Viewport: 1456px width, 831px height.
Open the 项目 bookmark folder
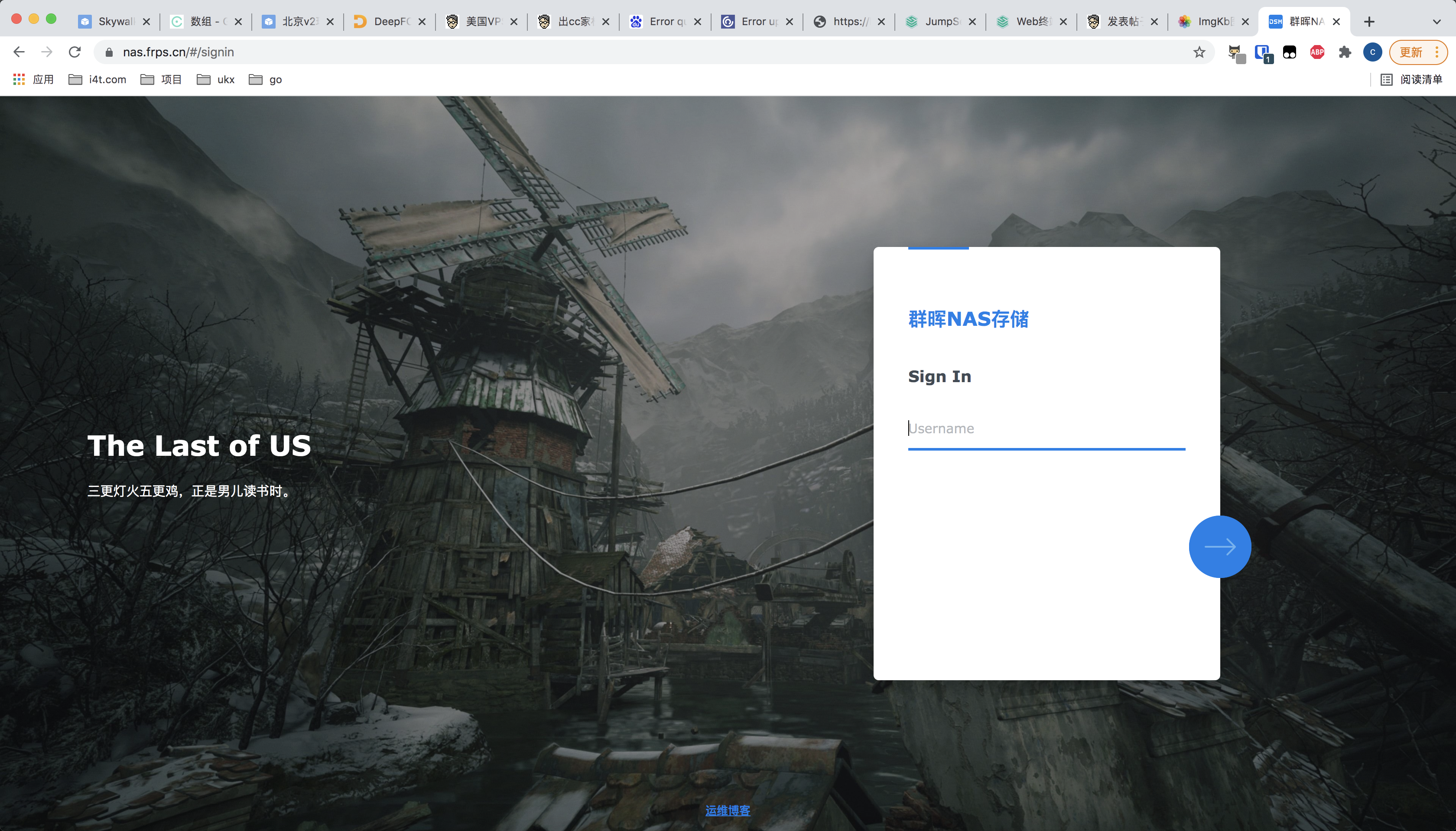[x=161, y=79]
